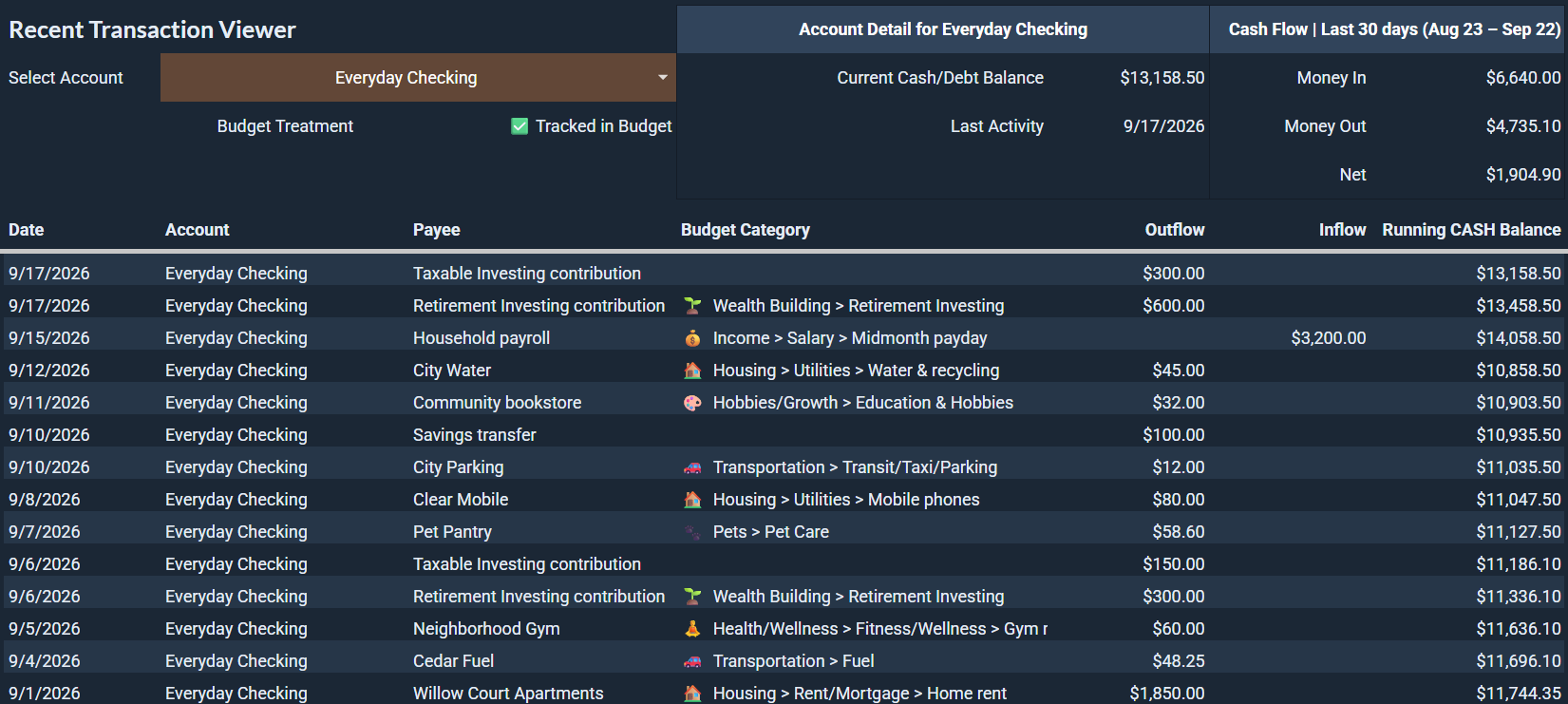Image resolution: width=1568 pixels, height=704 pixels.
Task: Click money bag icon beside Income > Salary
Action: tap(693, 338)
